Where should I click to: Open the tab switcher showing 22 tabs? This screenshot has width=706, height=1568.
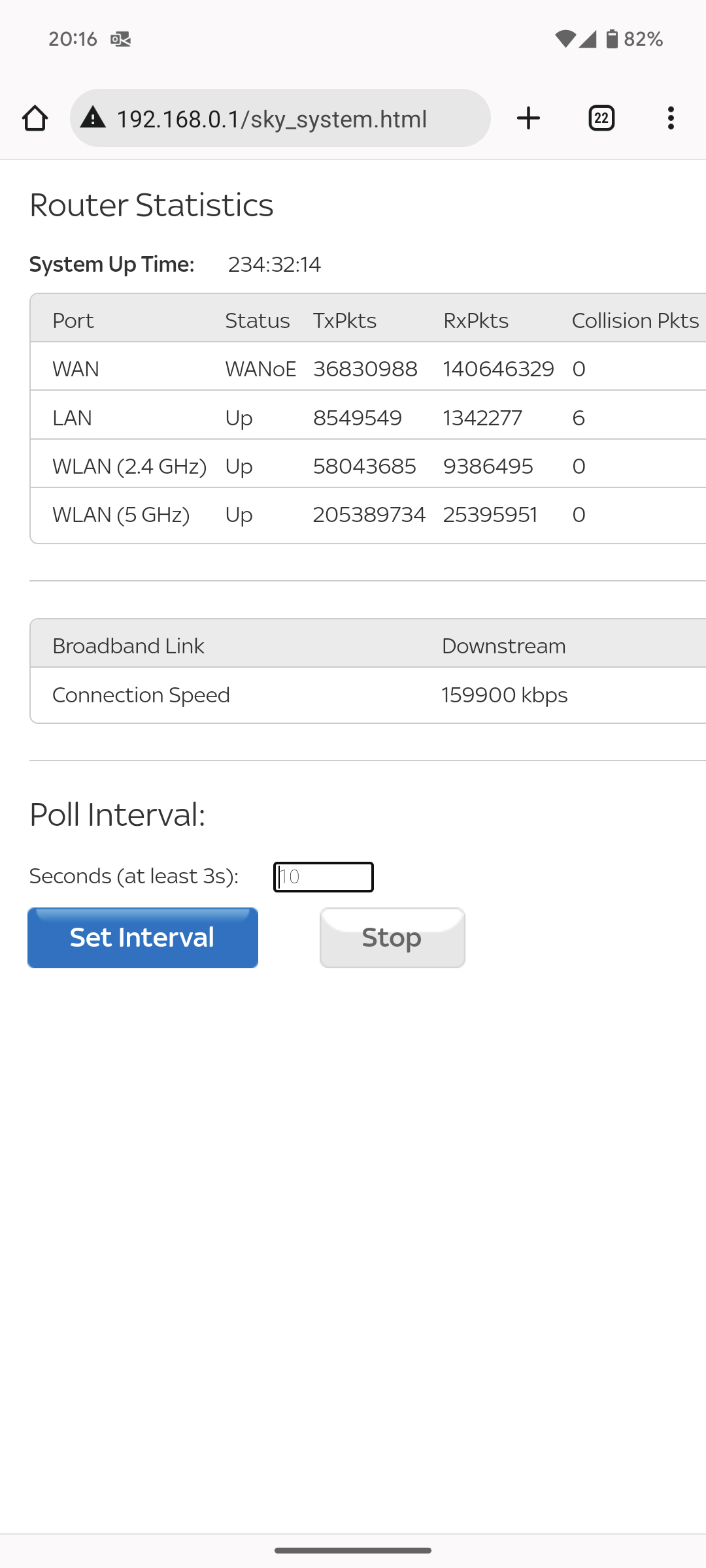click(601, 118)
